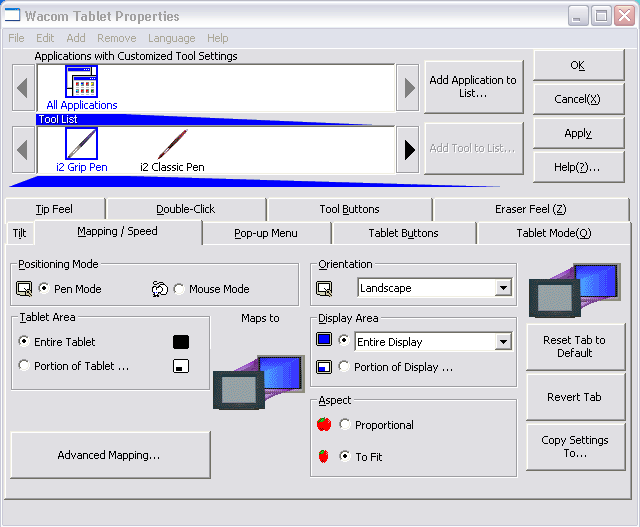This screenshot has width=640, height=527.
Task: Open the Remove menu
Action: pos(116,38)
